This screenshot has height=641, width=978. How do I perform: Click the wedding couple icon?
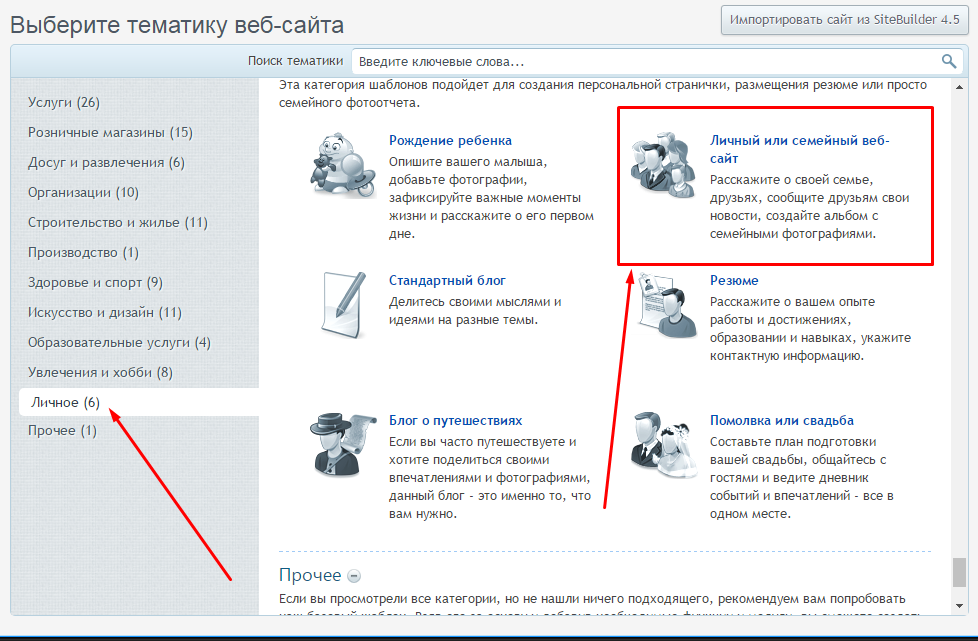663,443
